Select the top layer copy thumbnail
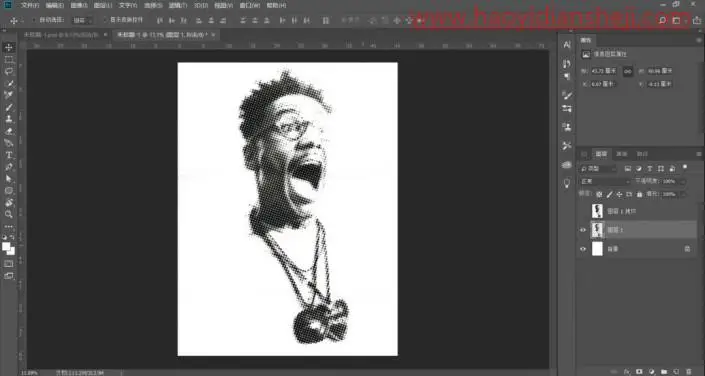This screenshot has height=376, width=705. coord(597,210)
